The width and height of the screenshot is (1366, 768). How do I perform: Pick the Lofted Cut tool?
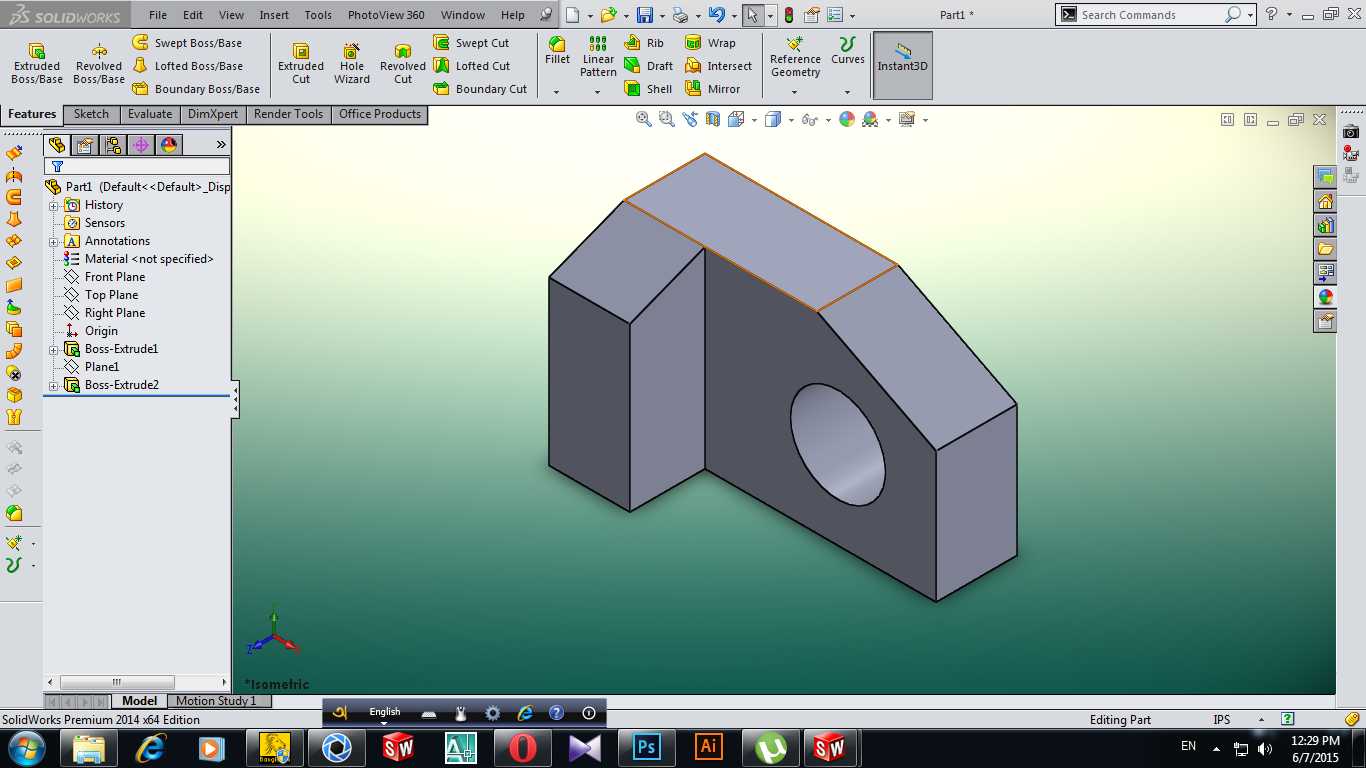tap(471, 66)
